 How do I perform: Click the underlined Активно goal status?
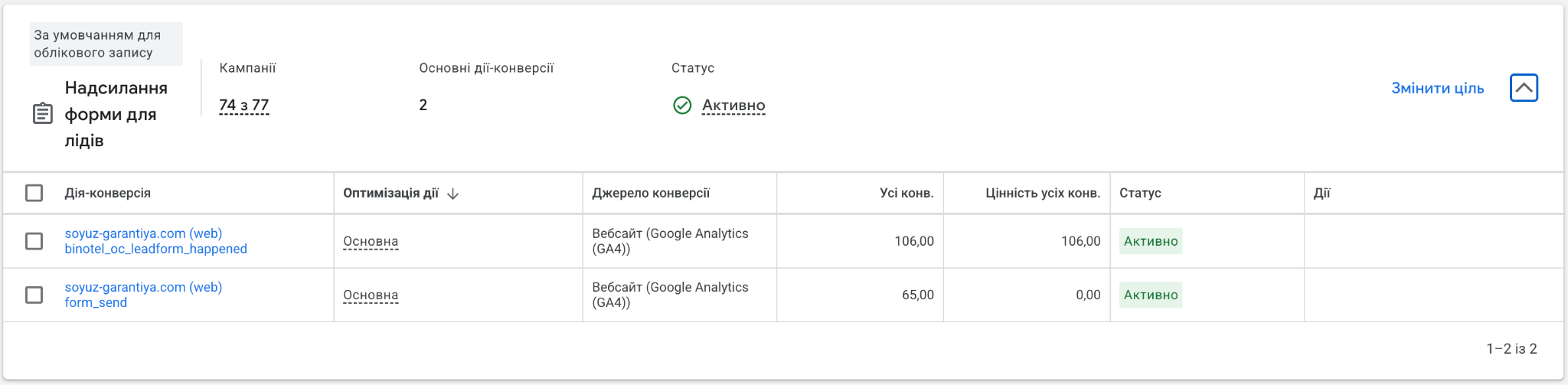(x=733, y=105)
